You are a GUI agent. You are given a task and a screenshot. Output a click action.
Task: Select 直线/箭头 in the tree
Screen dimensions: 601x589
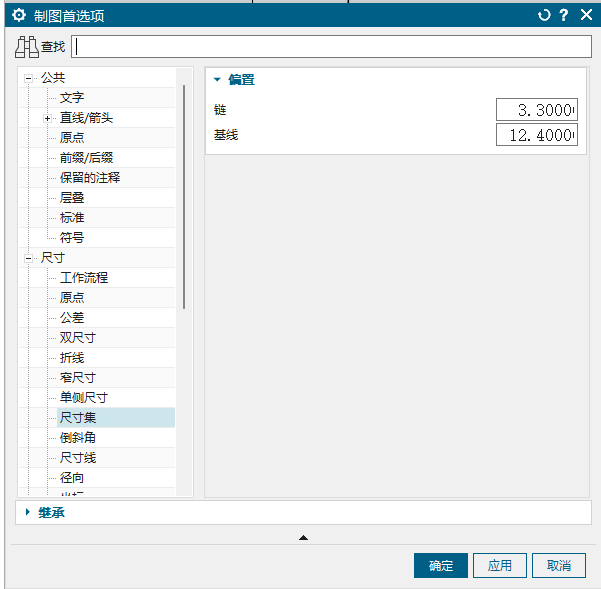[86, 118]
